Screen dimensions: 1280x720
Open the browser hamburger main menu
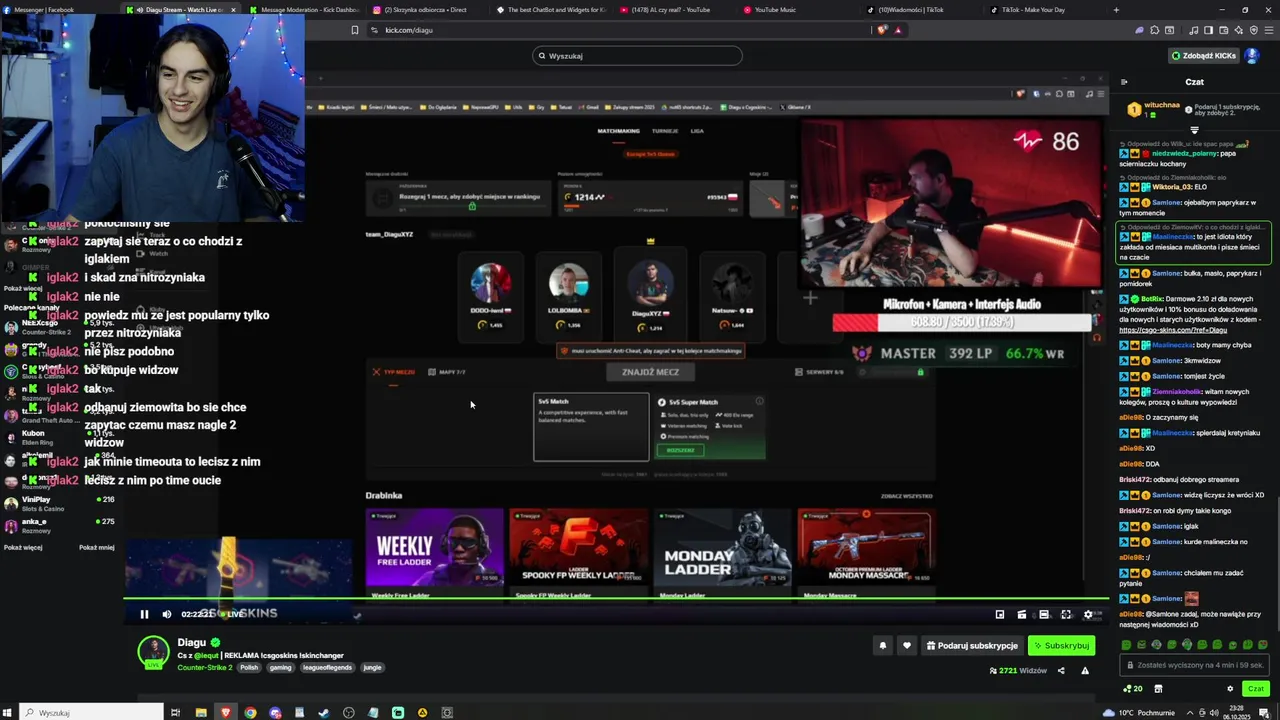pos(1268,30)
